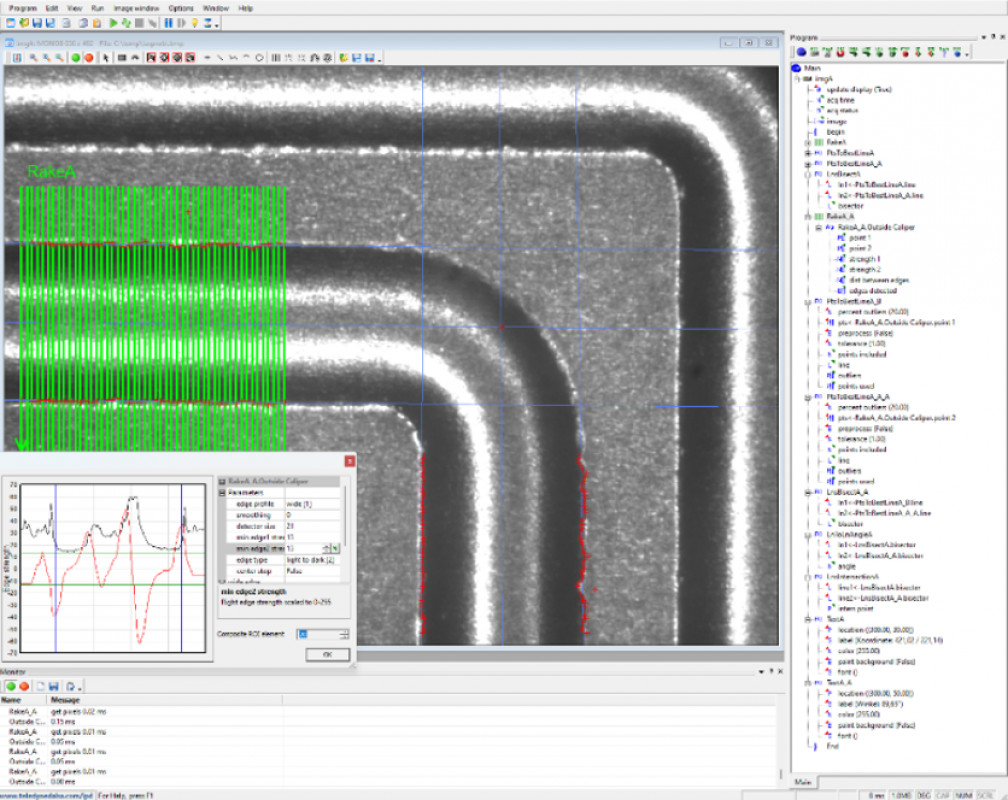
Task: Open the Run menu
Action: pos(97,8)
